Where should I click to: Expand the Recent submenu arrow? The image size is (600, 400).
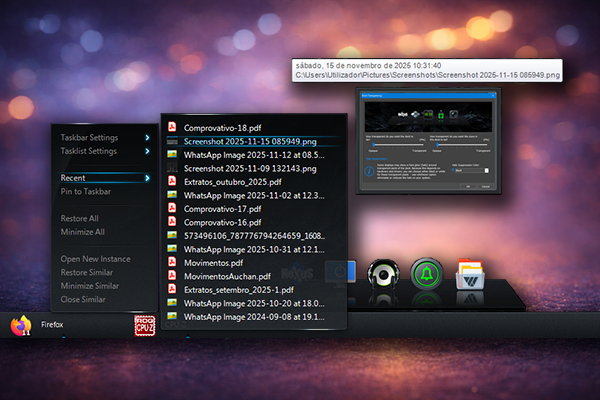[x=147, y=178]
